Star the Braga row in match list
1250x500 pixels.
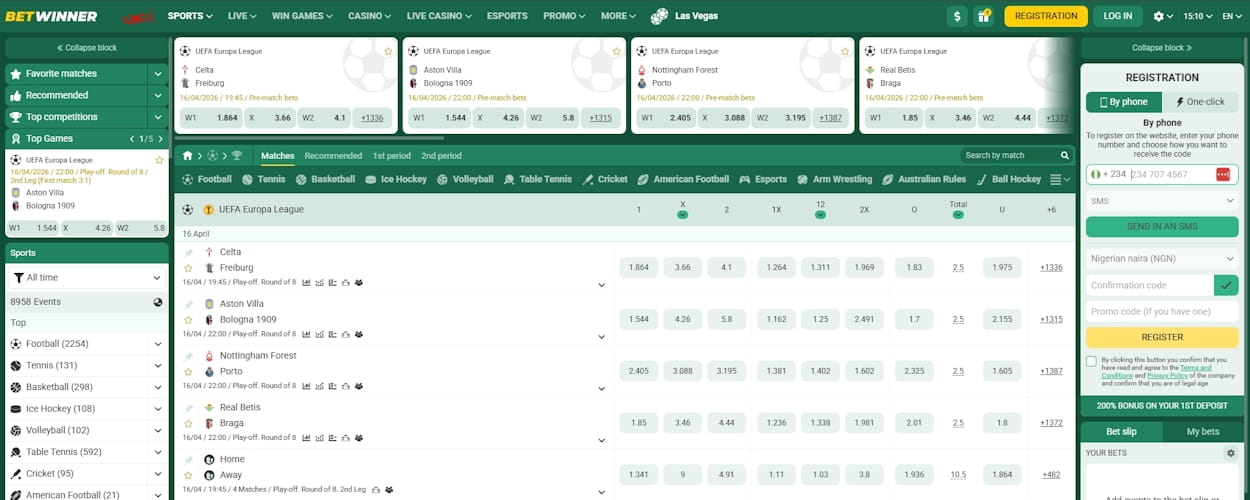[x=188, y=423]
